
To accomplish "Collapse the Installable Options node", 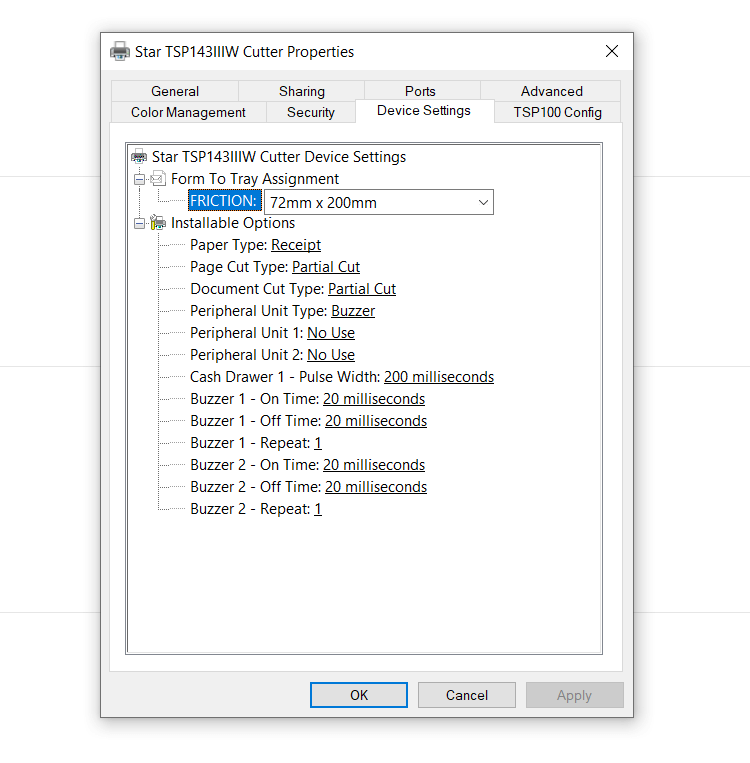I will (x=139, y=224).
